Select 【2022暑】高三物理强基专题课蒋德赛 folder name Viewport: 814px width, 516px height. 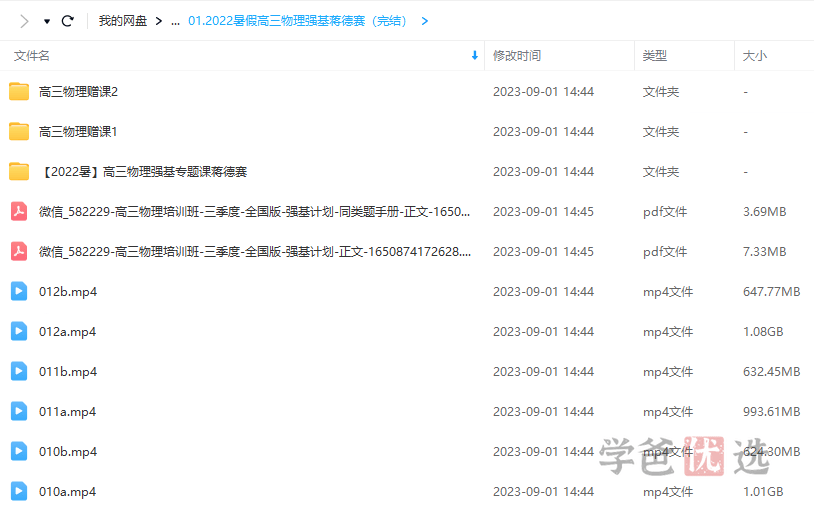143,172
